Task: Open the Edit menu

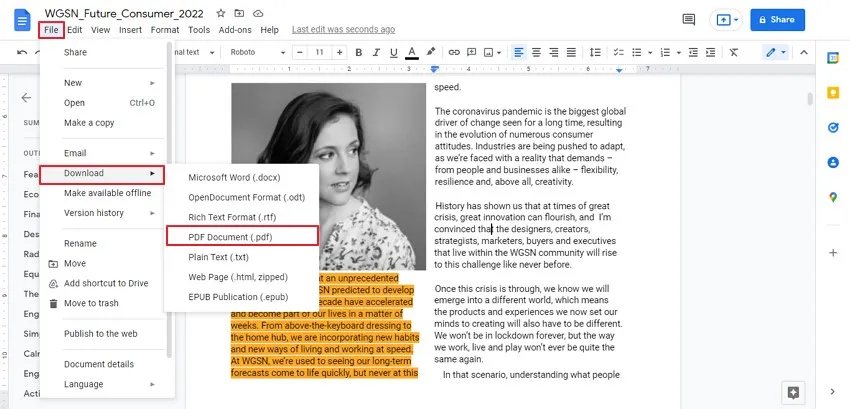Action: pyautogui.click(x=75, y=30)
